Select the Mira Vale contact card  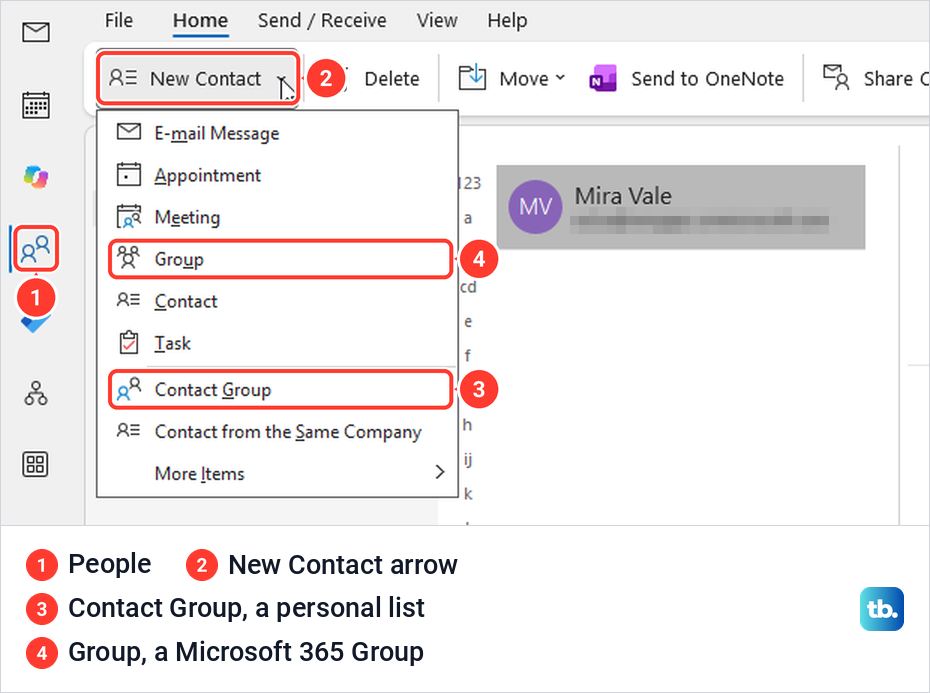coord(681,207)
